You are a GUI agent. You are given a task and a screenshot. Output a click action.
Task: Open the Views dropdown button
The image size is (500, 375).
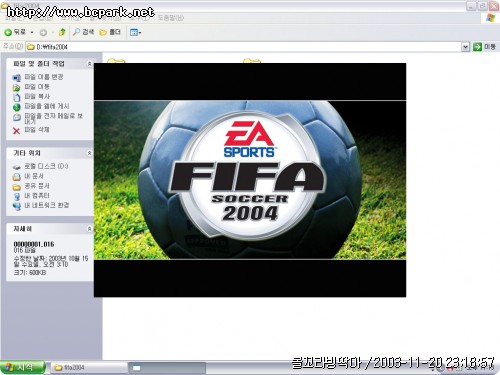(135, 33)
